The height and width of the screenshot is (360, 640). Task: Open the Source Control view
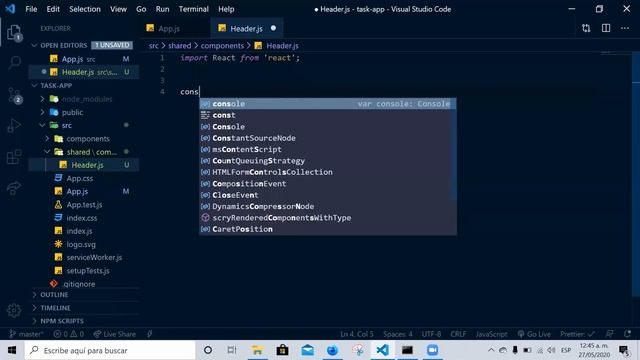[14, 95]
